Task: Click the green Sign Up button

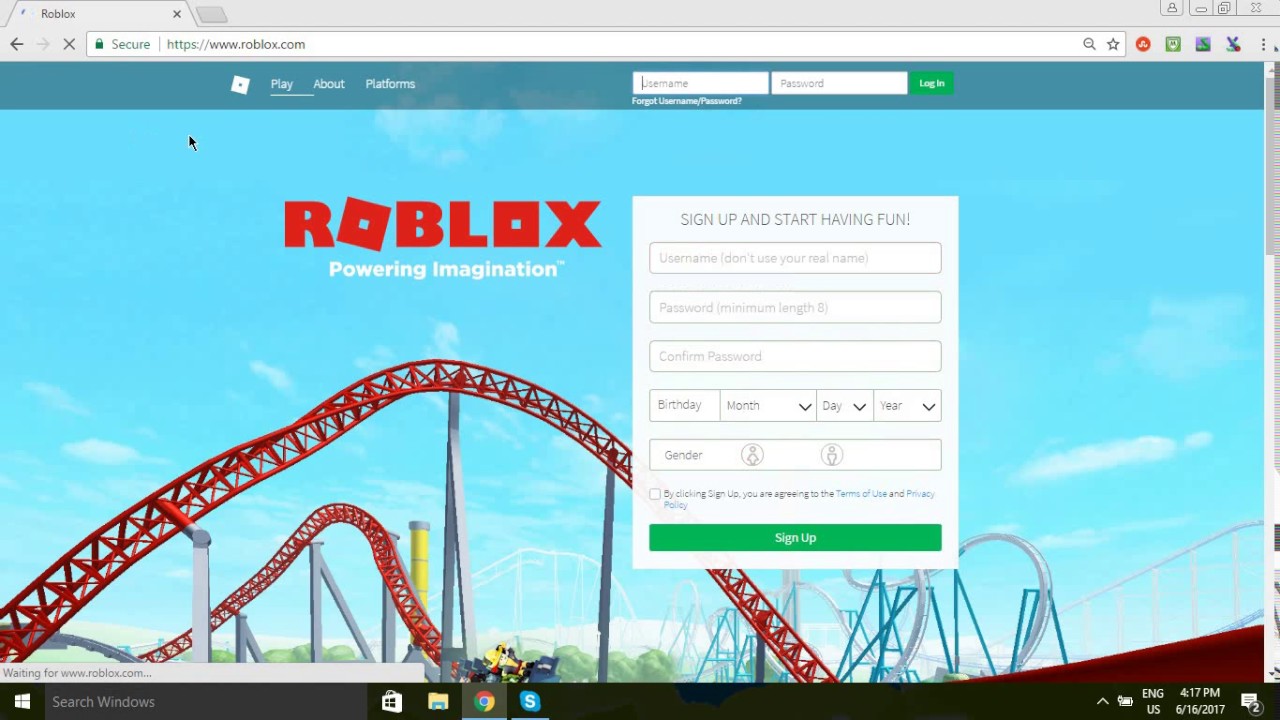Action: pyautogui.click(x=795, y=538)
